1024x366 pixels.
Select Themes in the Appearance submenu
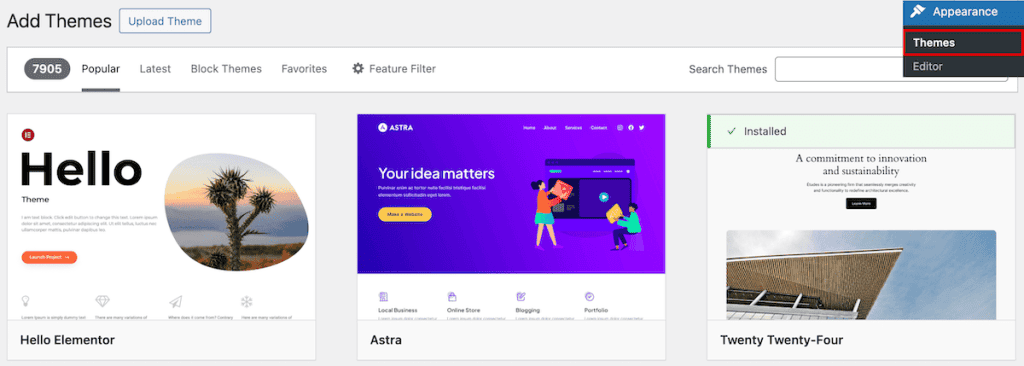(x=963, y=42)
